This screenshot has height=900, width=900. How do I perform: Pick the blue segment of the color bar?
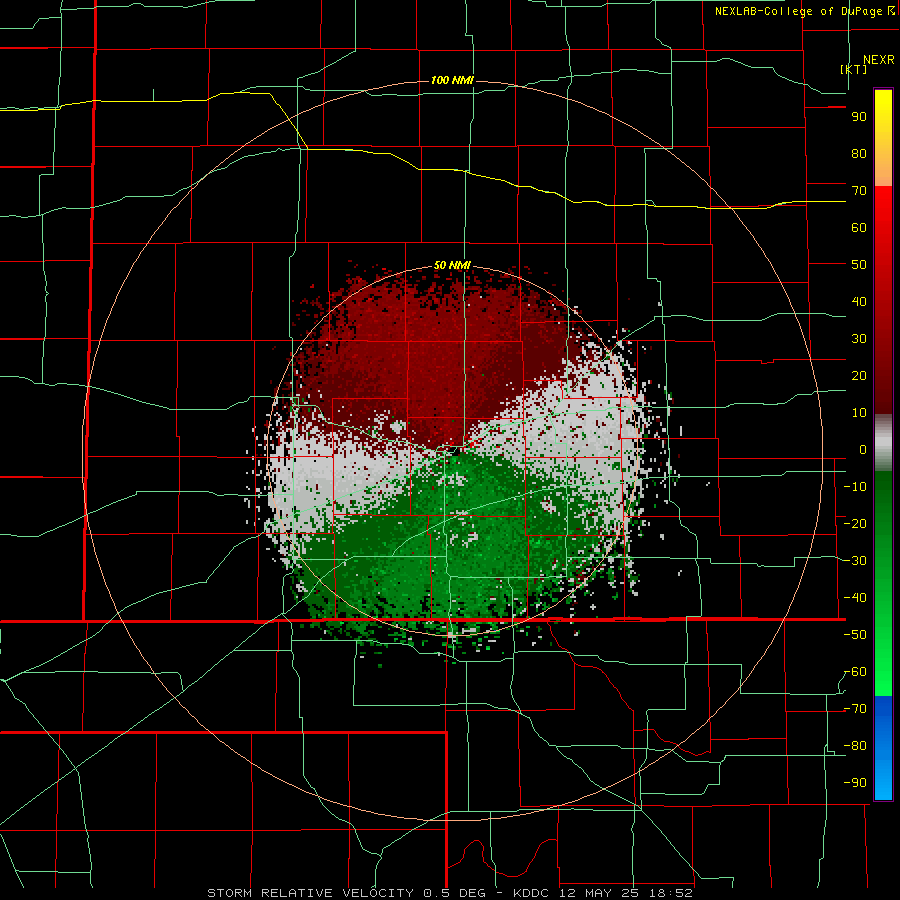(x=883, y=747)
